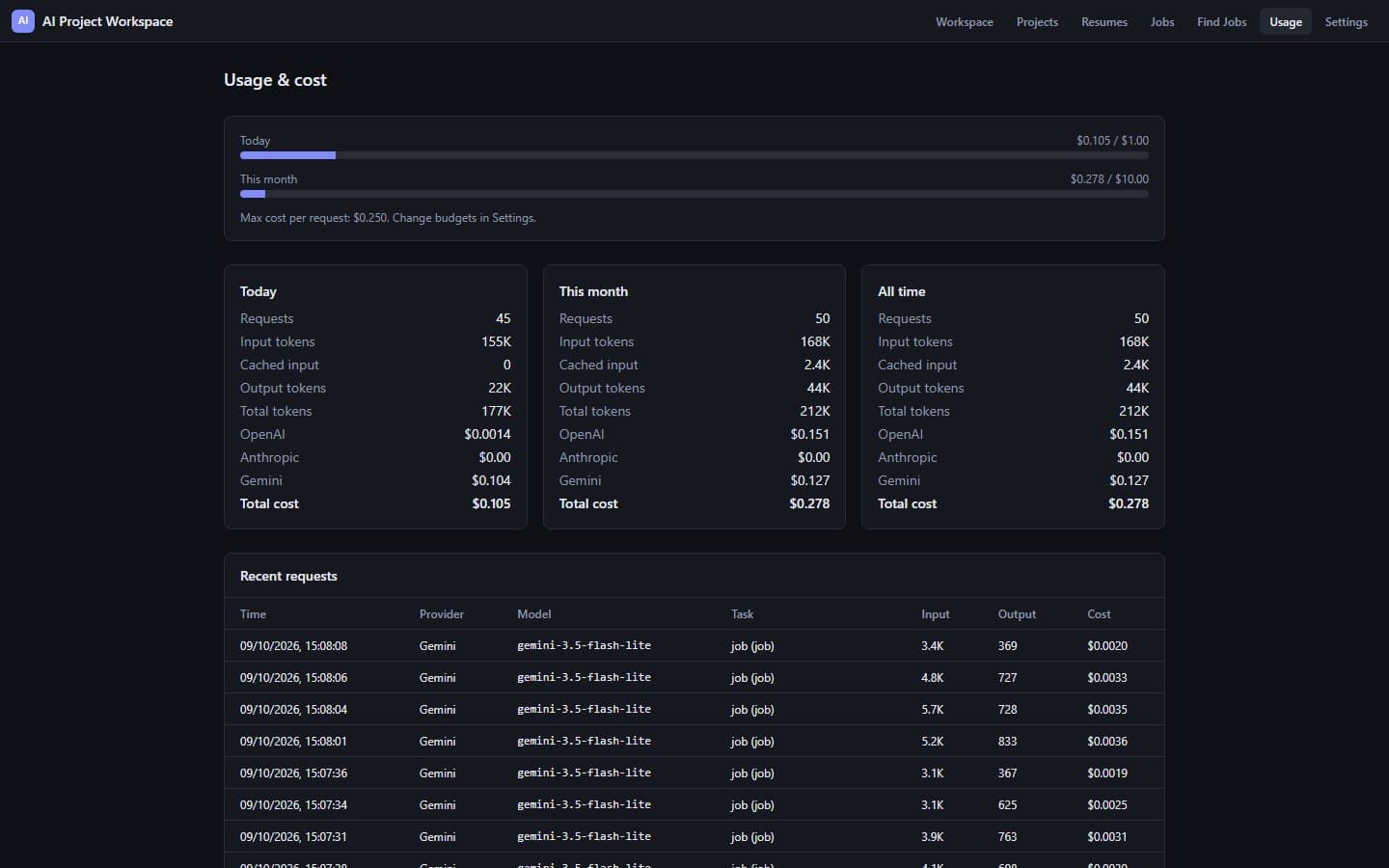Viewport: 1389px width, 868px height.
Task: Click the Today card's OpenAI cost $0.0014
Action: pos(487,434)
